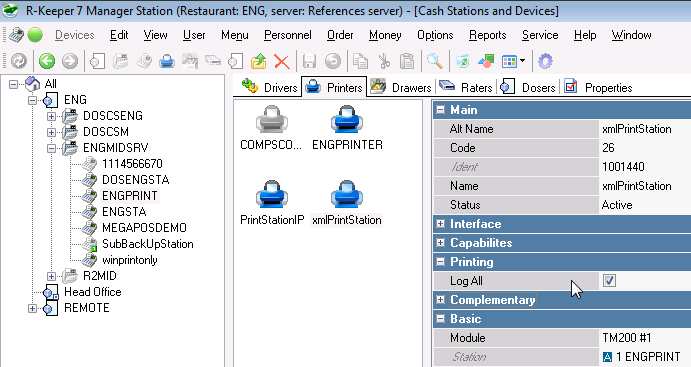Click the green status circle icon
This screenshot has height=367, width=691.
click(35, 35)
